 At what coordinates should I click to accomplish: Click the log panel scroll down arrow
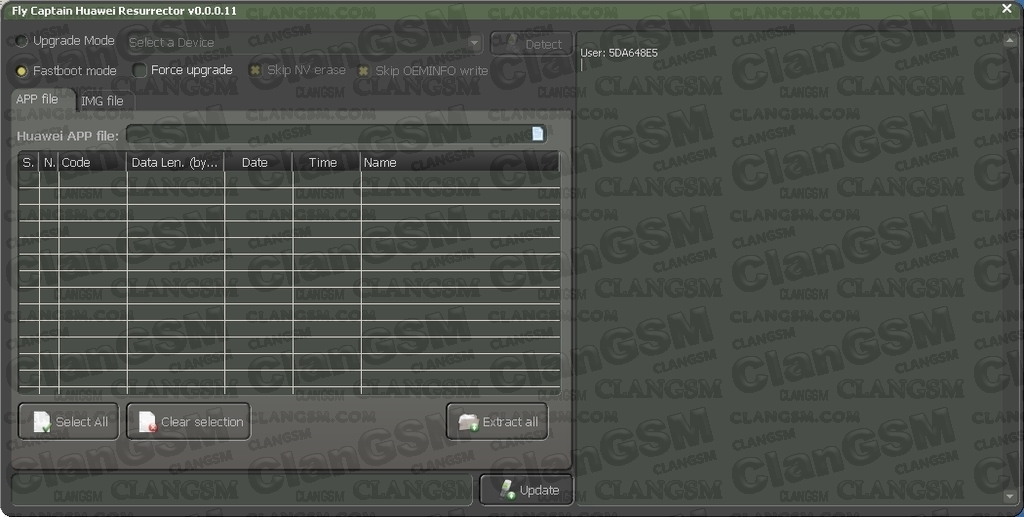tap(1010, 497)
